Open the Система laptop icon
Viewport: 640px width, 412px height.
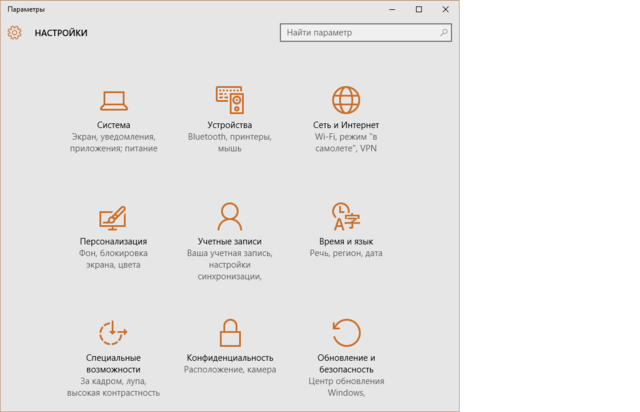[113, 99]
